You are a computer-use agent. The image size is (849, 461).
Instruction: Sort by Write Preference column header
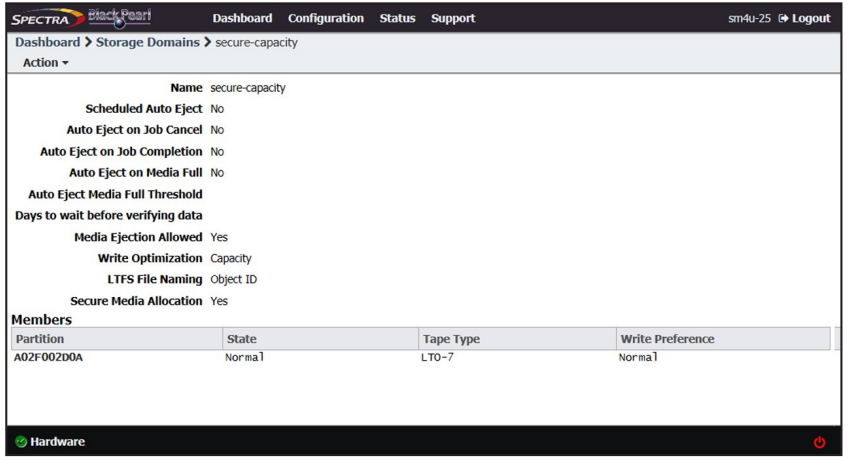pos(723,339)
